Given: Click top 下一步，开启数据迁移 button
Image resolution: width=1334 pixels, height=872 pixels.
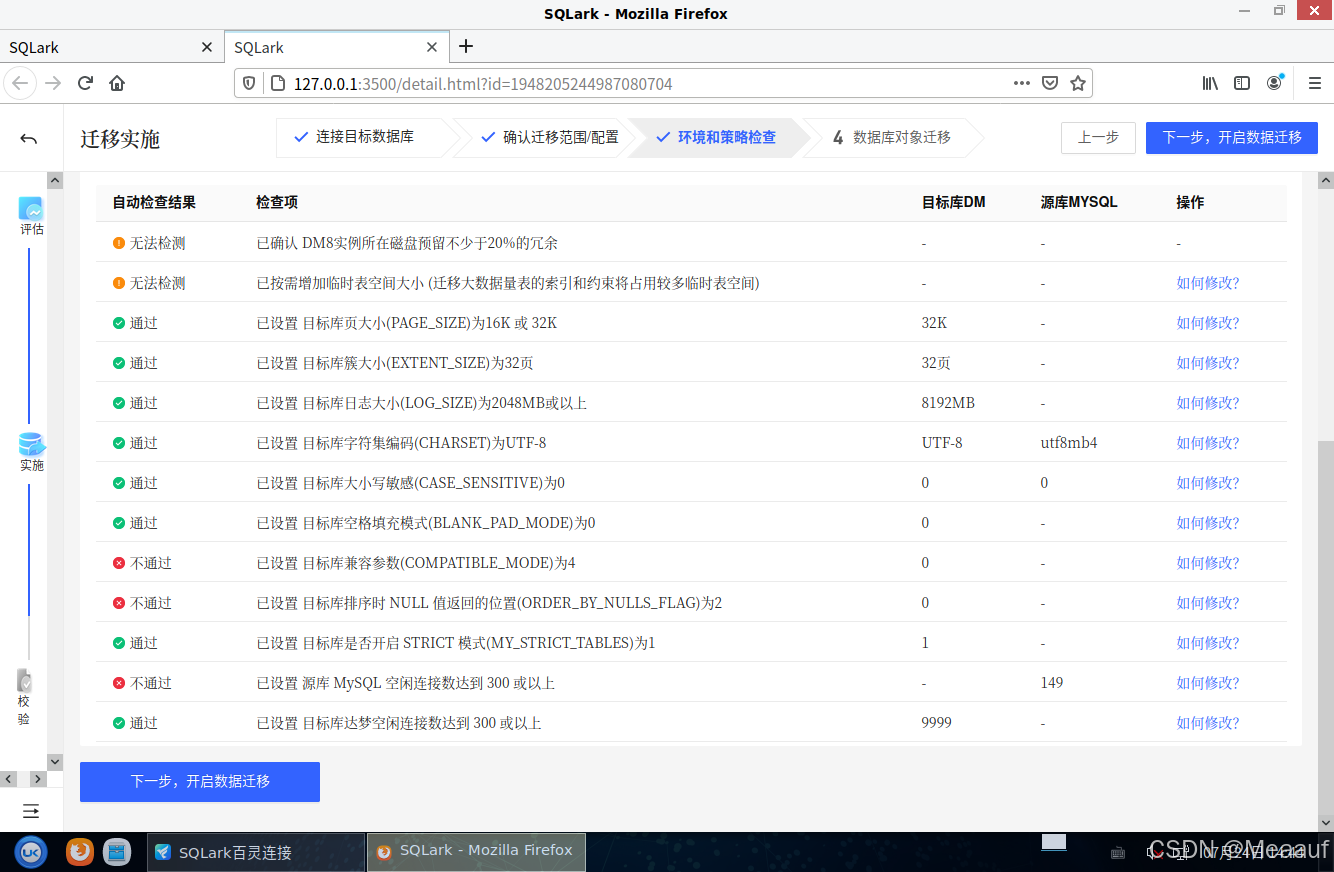Looking at the screenshot, I should pyautogui.click(x=1232, y=138).
